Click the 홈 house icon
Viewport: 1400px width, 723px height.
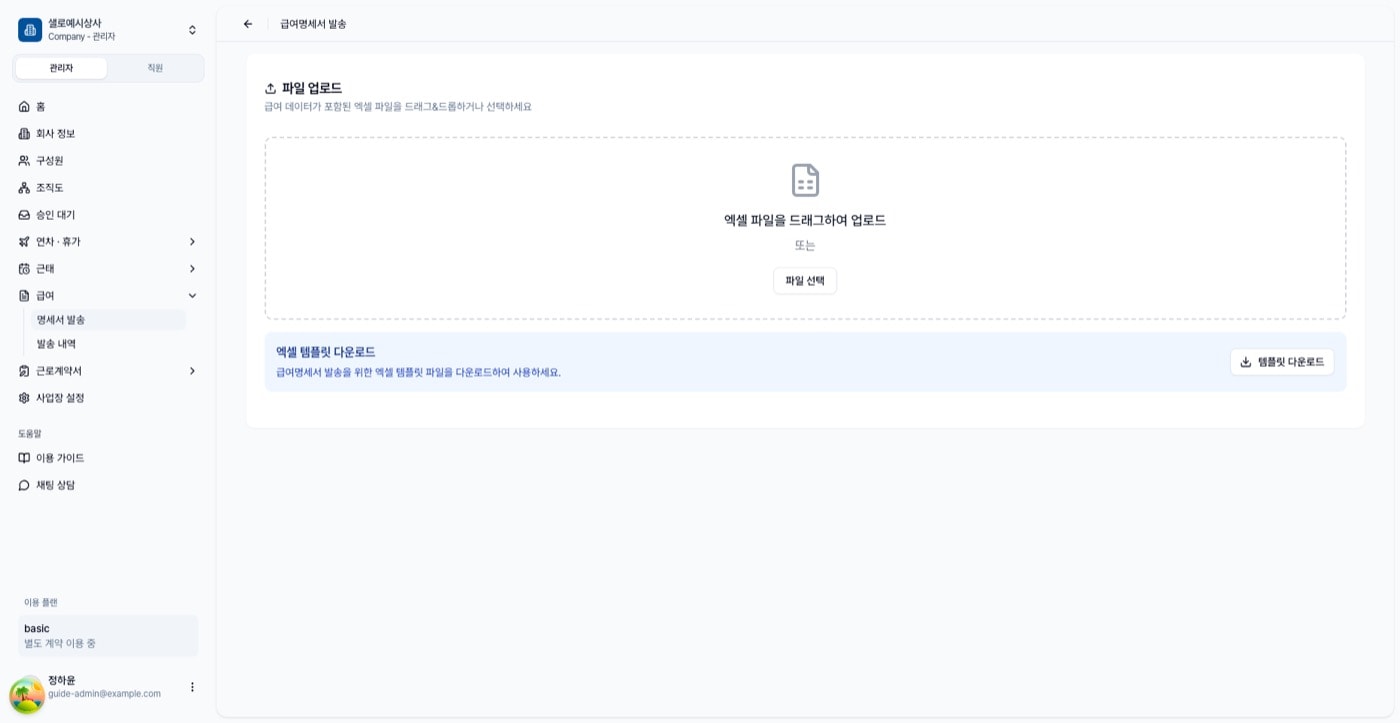point(24,106)
